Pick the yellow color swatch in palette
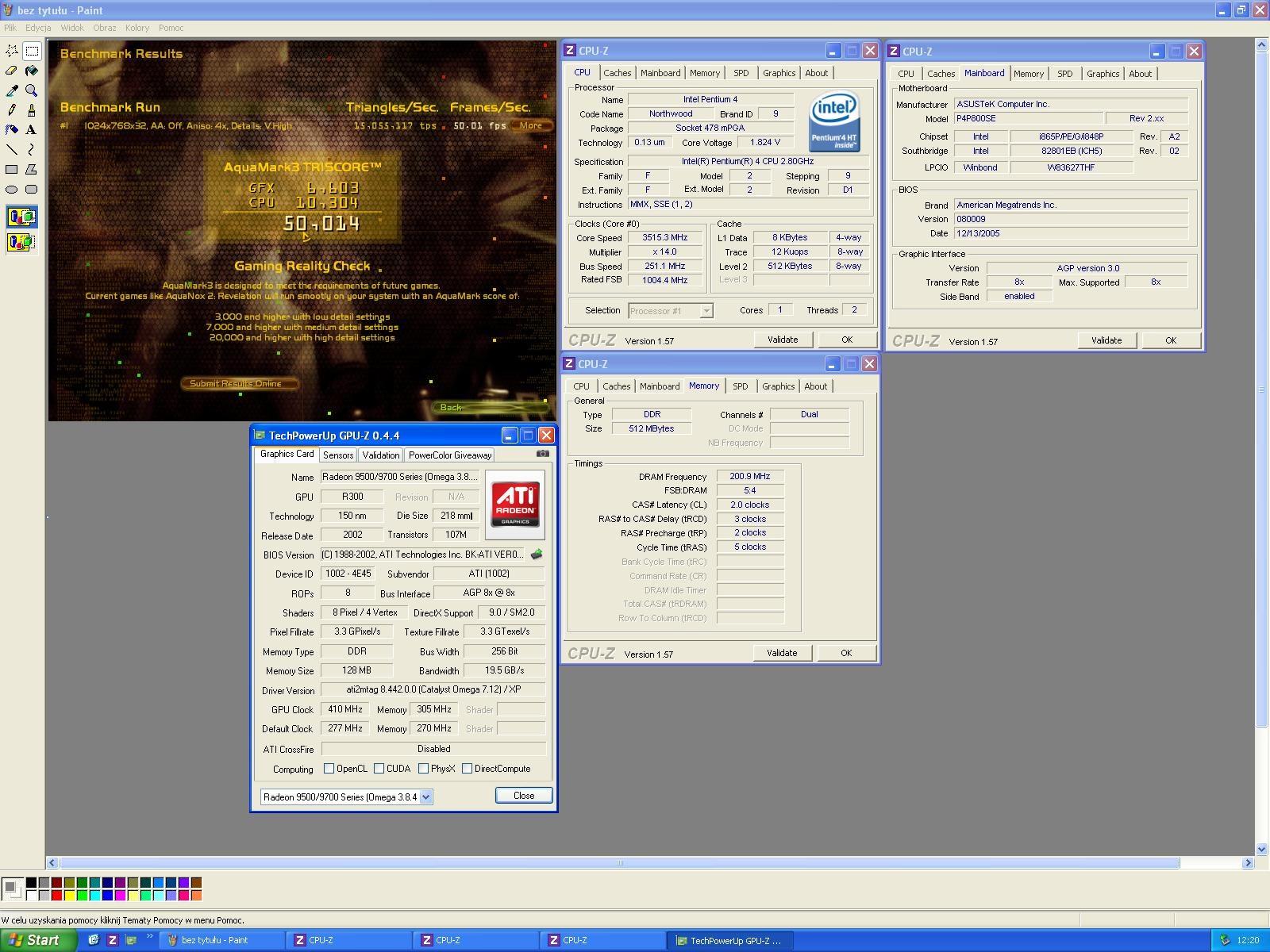1270x952 pixels. coord(69,895)
